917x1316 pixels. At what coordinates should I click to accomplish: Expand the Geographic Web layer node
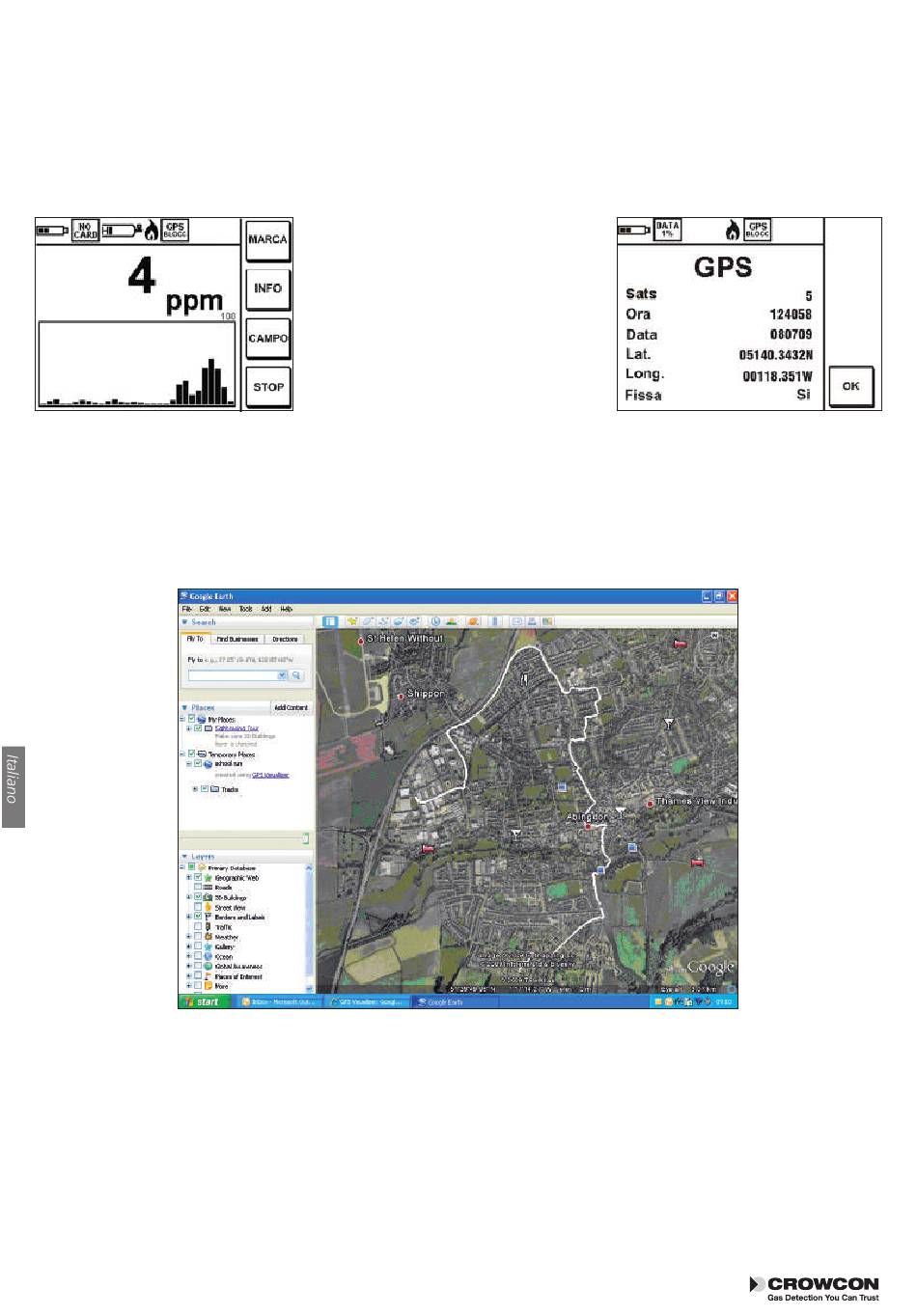pos(189,878)
